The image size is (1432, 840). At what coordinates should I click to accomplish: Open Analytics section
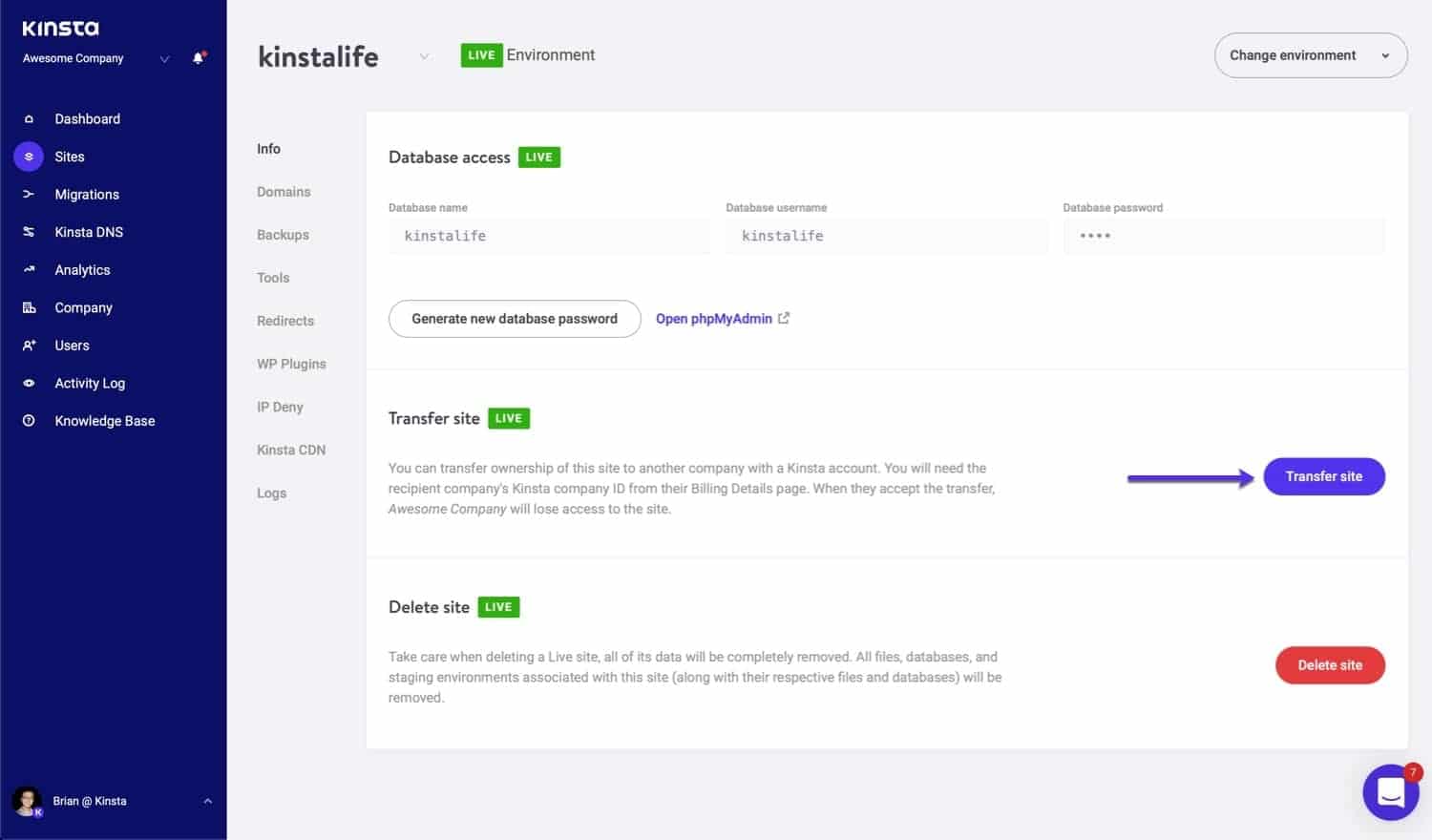82,270
